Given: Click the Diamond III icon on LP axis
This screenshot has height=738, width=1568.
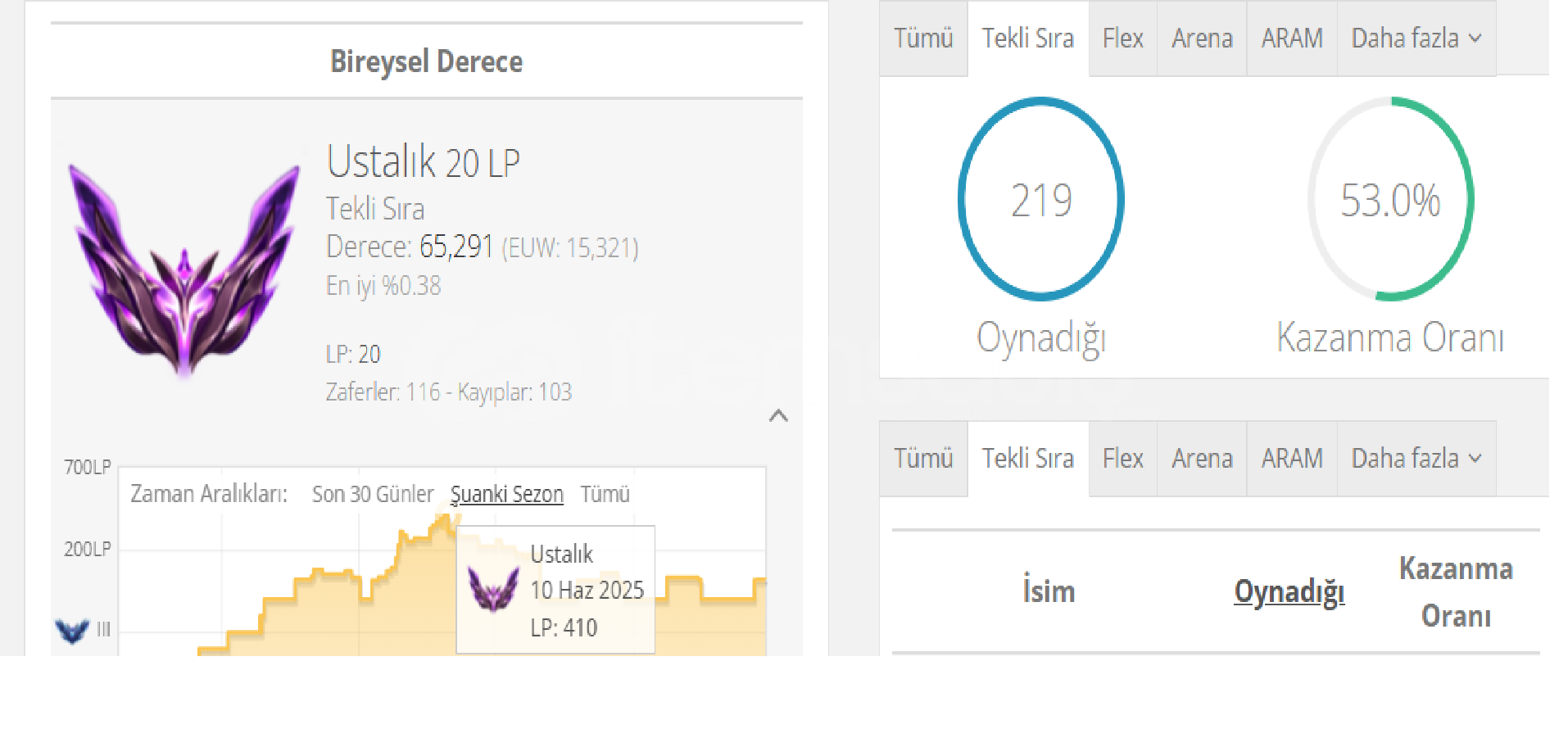Looking at the screenshot, I should pyautogui.click(x=73, y=630).
